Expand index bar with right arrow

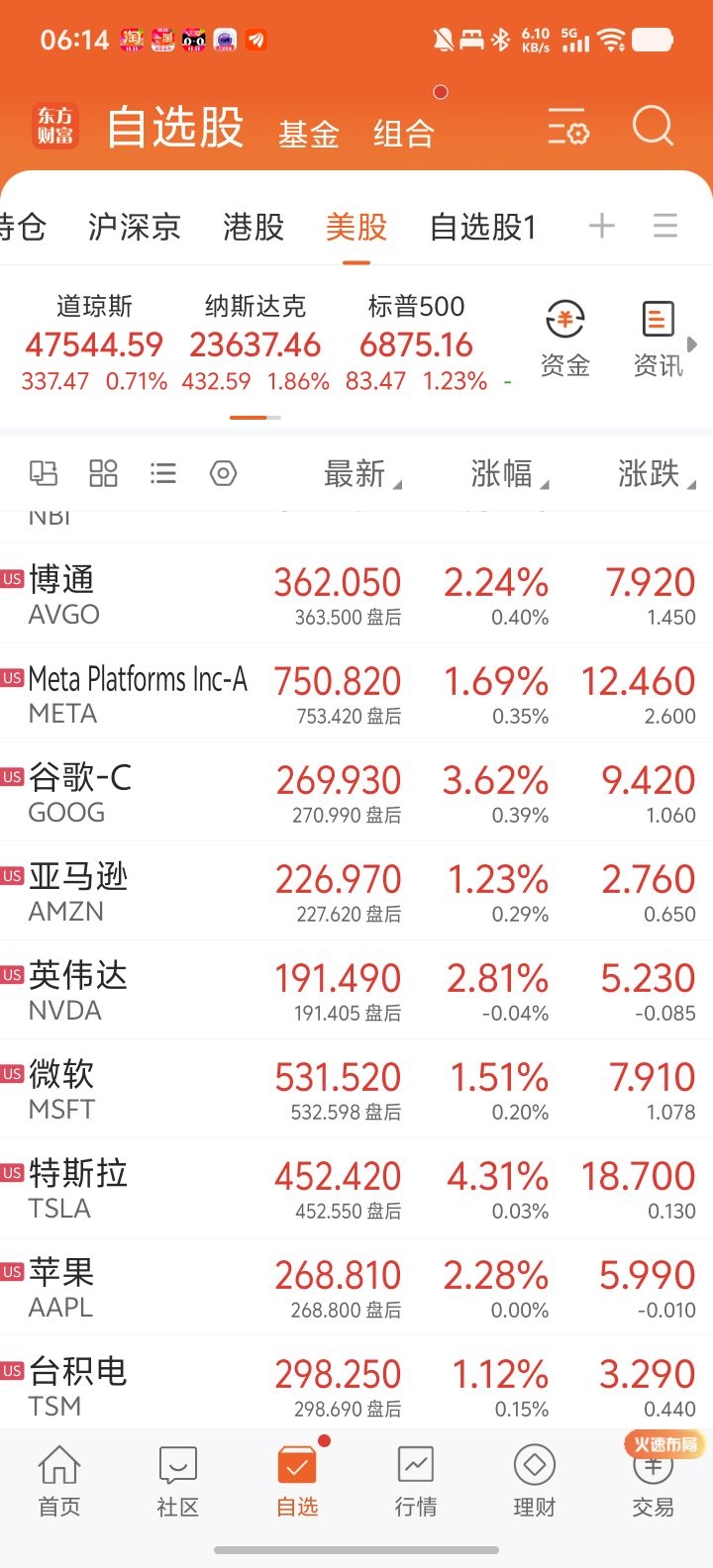point(692,344)
